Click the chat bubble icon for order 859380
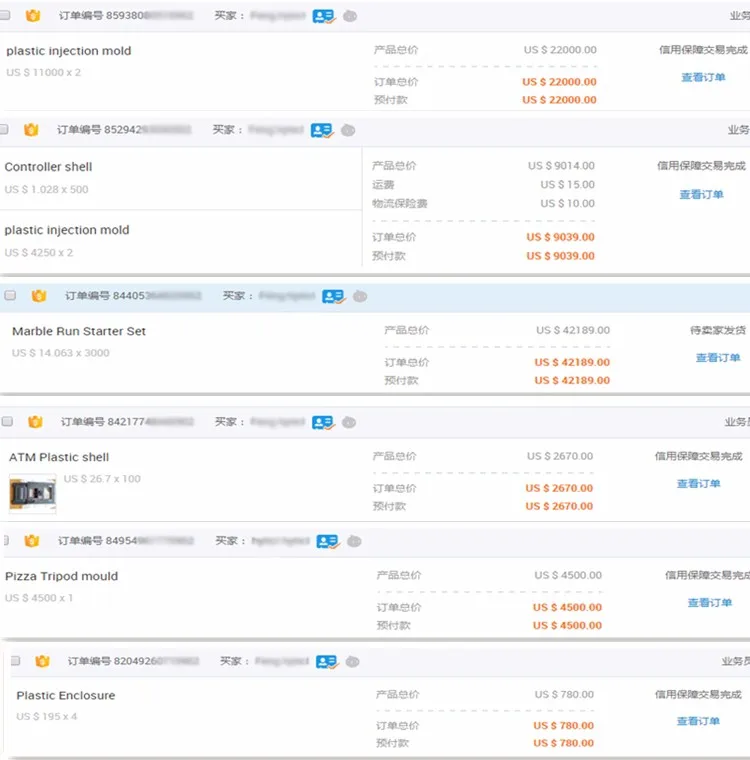Viewport: 750px width, 760px height. [350, 16]
